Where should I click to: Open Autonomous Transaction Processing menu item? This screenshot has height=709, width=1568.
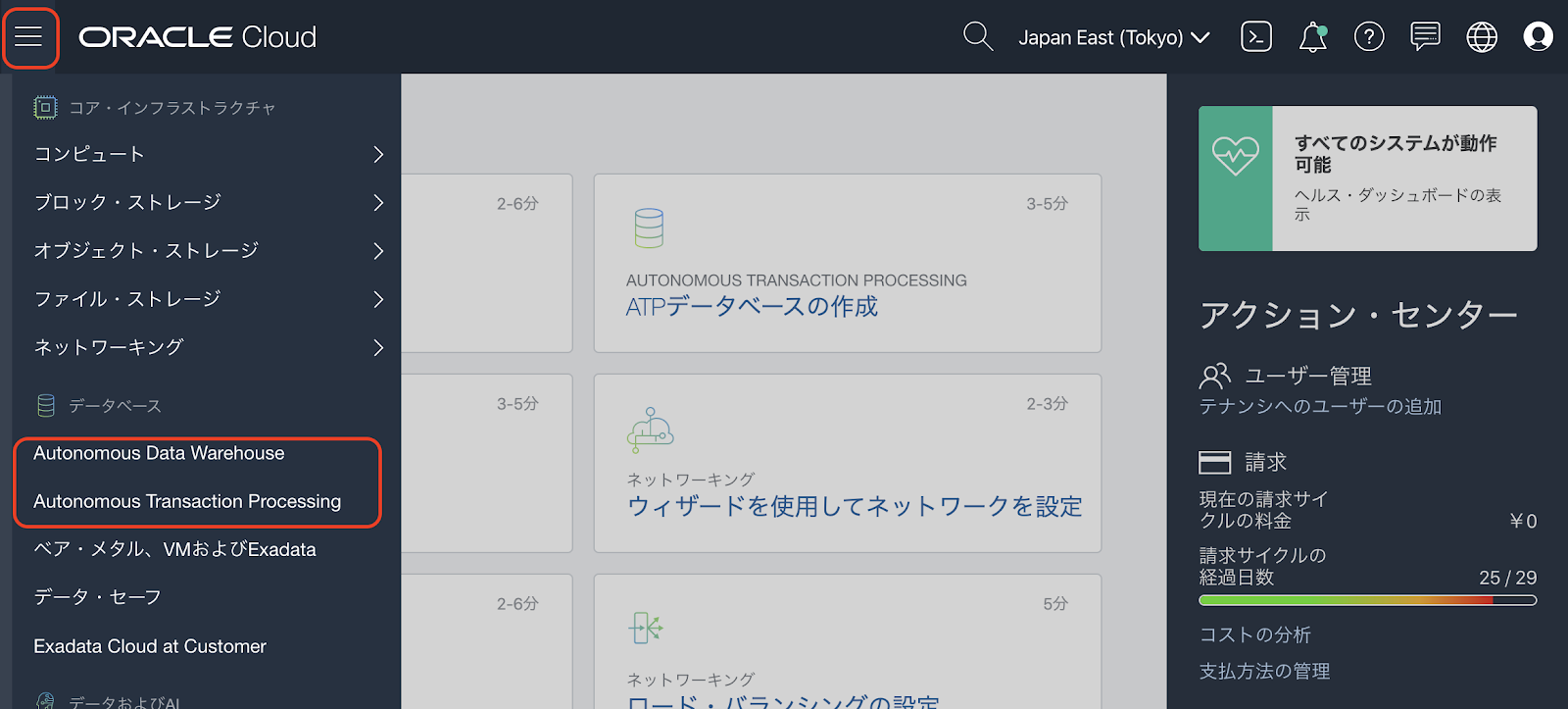(x=187, y=501)
